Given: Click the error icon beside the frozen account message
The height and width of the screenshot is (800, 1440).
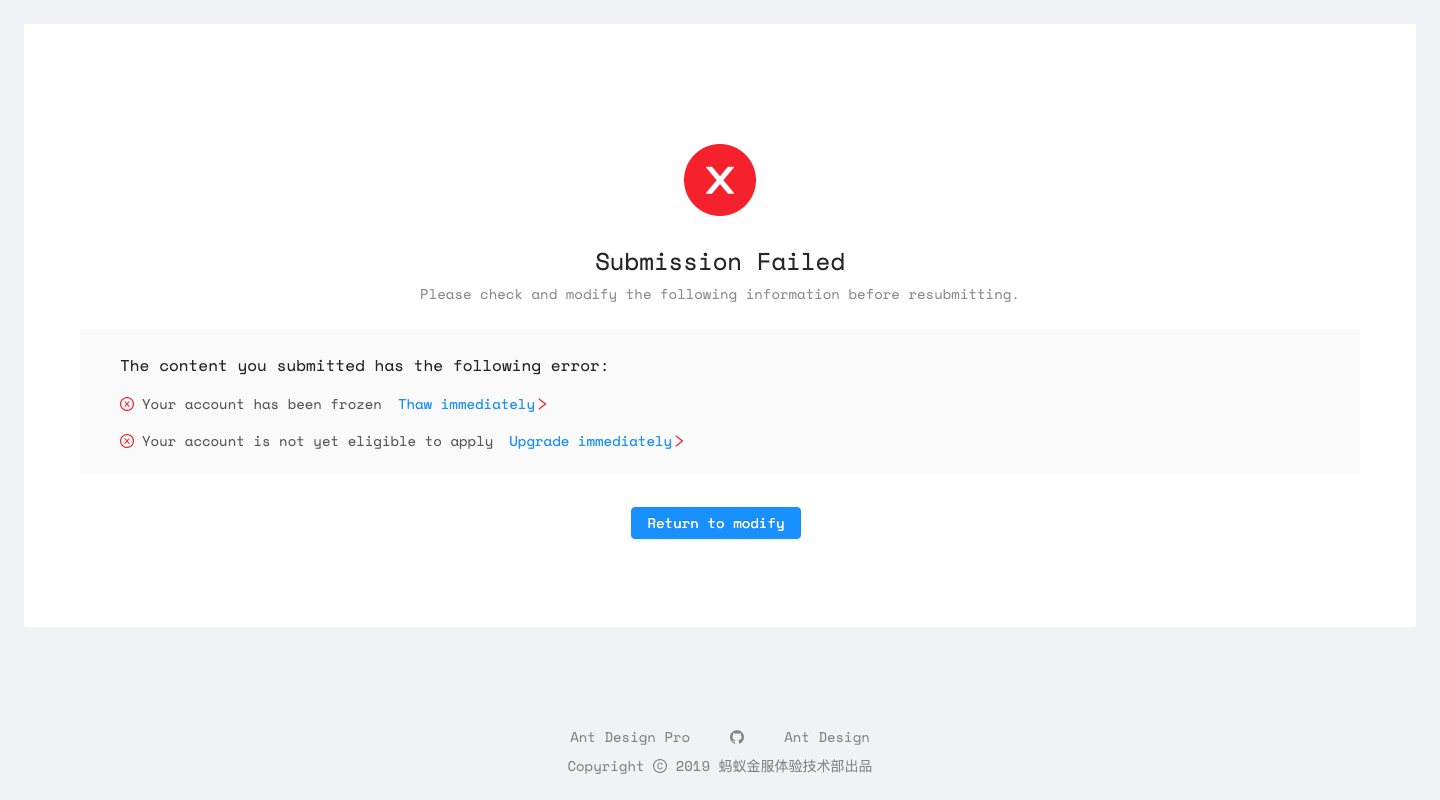Looking at the screenshot, I should coord(127,404).
